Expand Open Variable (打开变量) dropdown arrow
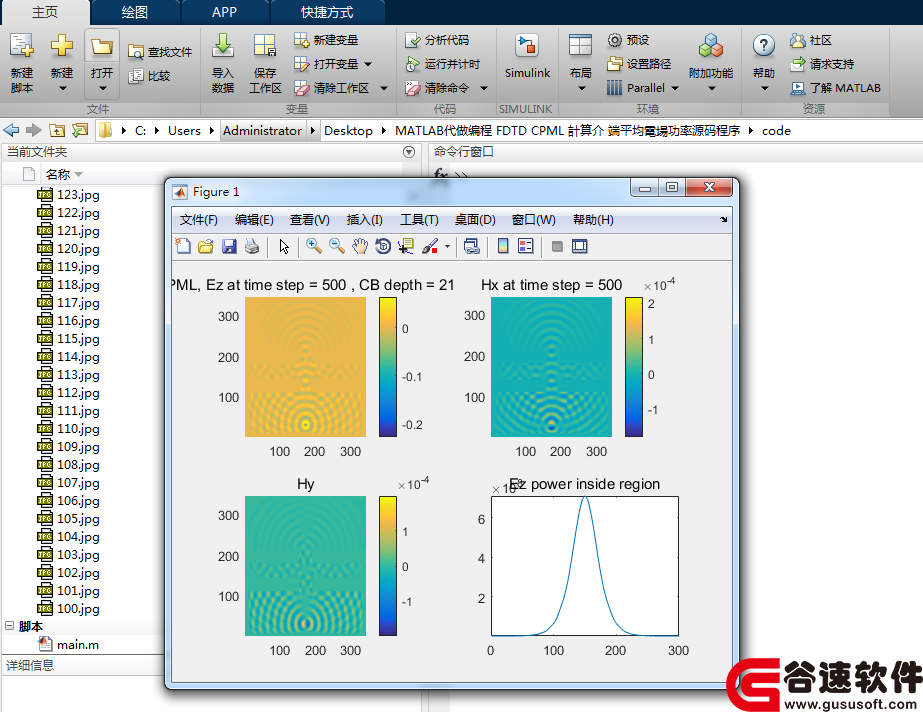Image resolution: width=923 pixels, height=712 pixels. click(x=368, y=64)
